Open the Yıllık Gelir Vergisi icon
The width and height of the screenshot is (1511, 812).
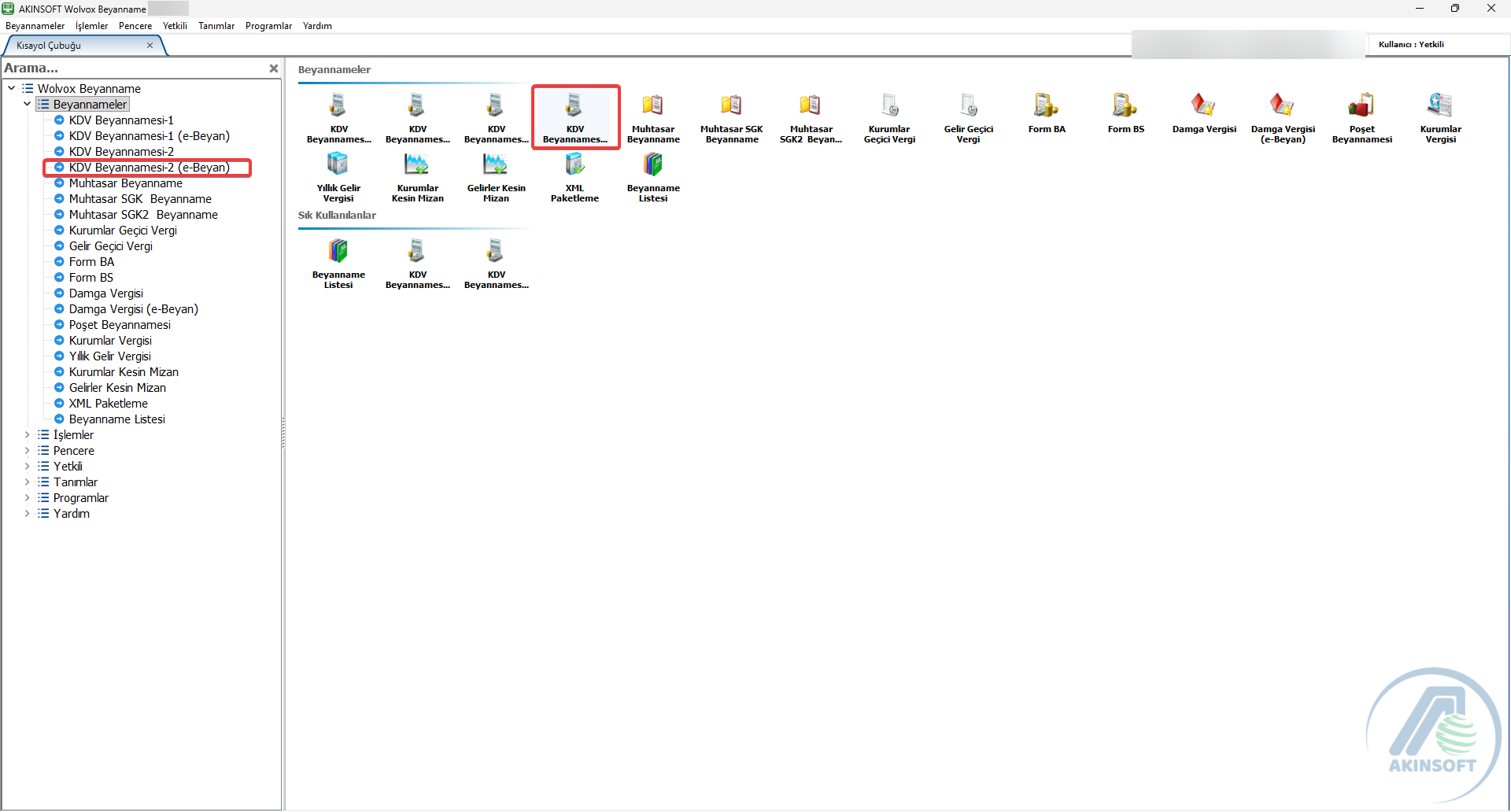click(x=338, y=164)
